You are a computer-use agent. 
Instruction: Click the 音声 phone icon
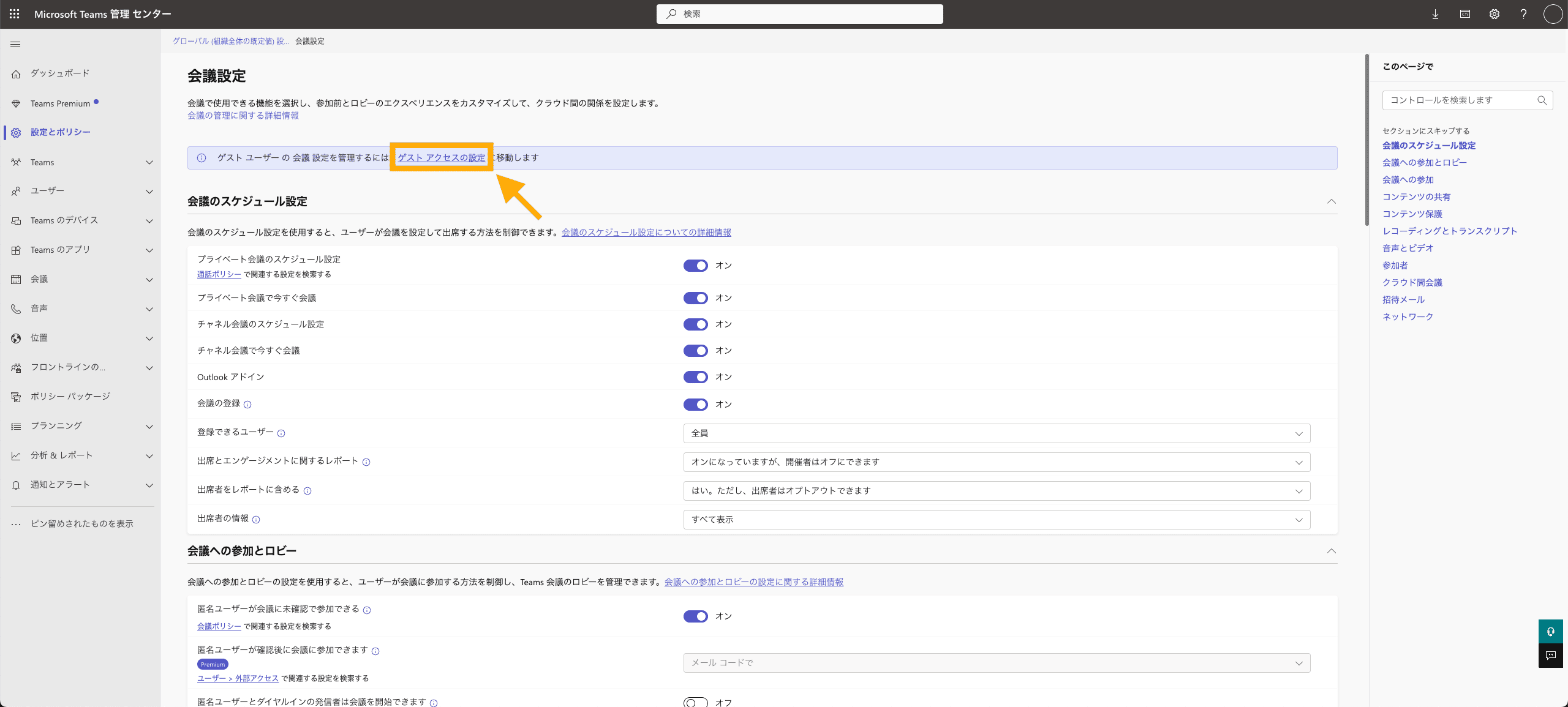(16, 309)
